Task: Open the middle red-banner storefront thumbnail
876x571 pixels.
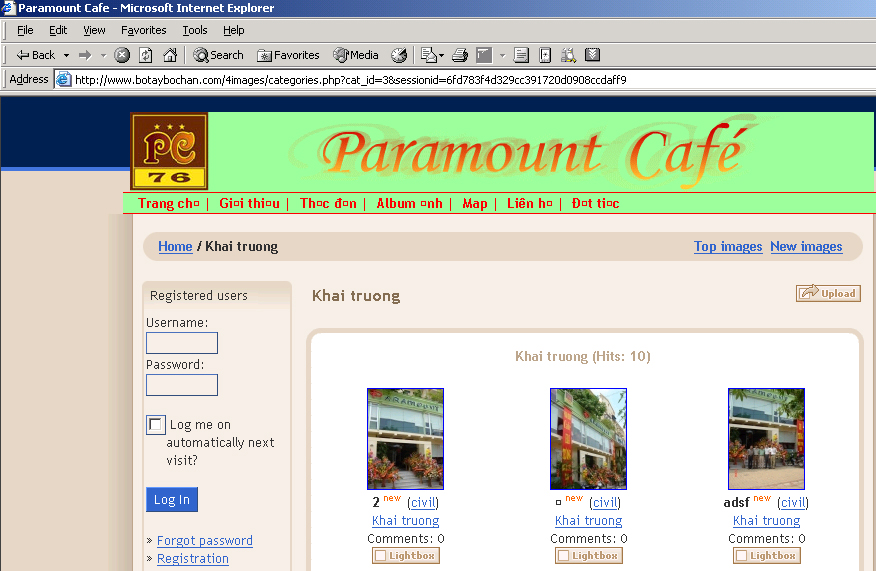Action: click(x=588, y=439)
